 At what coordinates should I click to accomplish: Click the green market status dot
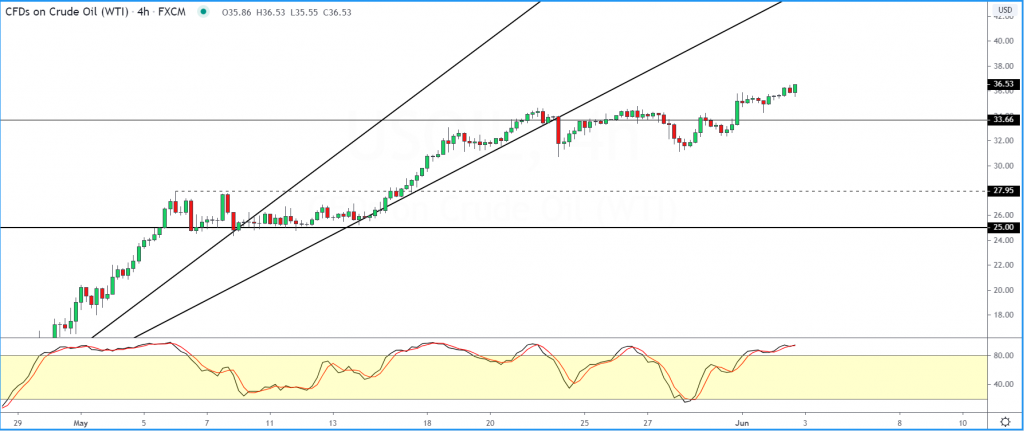pyautogui.click(x=205, y=12)
